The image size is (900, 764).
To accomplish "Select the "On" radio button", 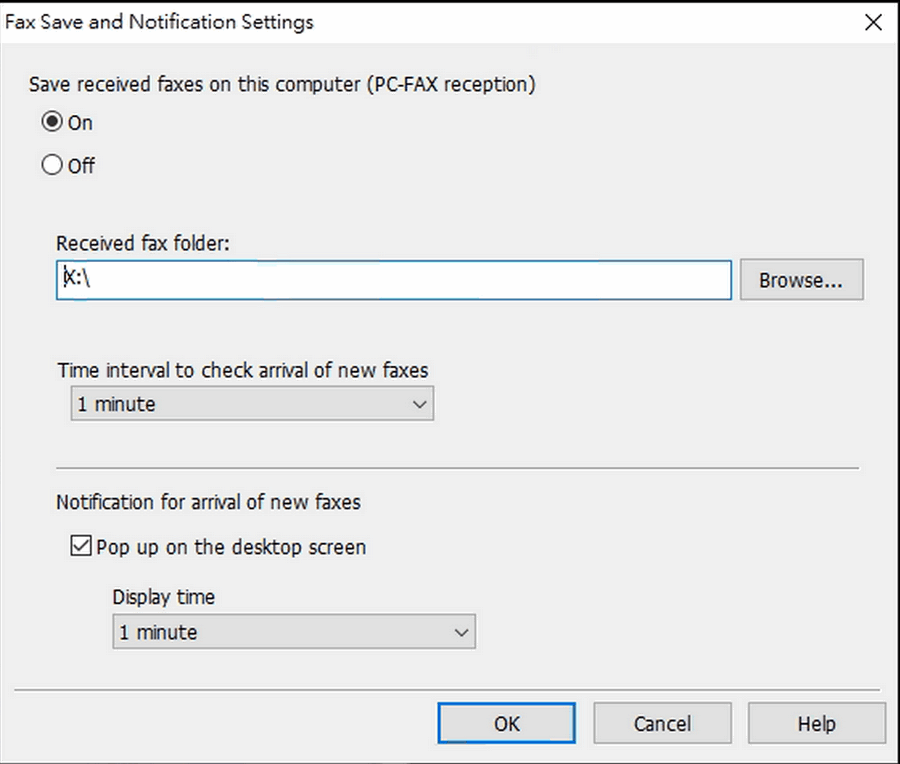I will 51,123.
